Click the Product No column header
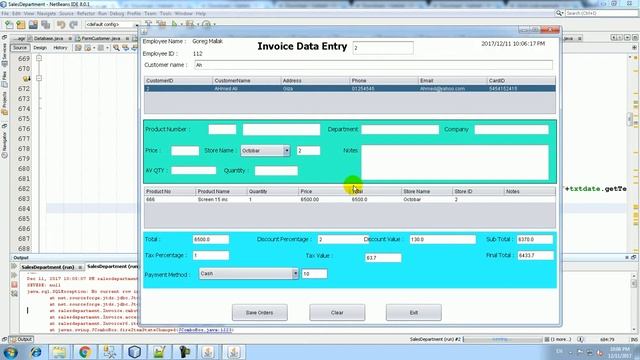Image resolution: width=640 pixels, height=360 pixels. click(170, 191)
